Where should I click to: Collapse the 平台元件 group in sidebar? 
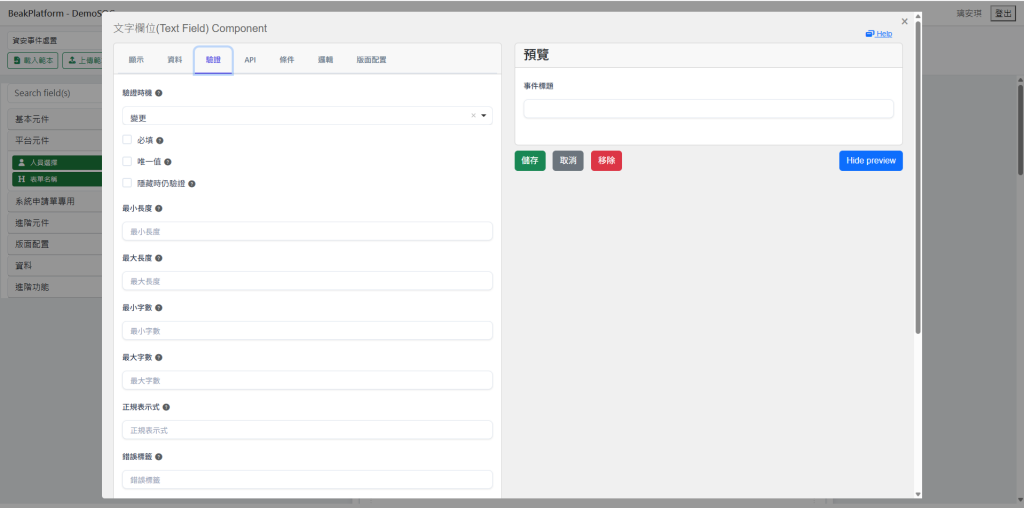56,140
